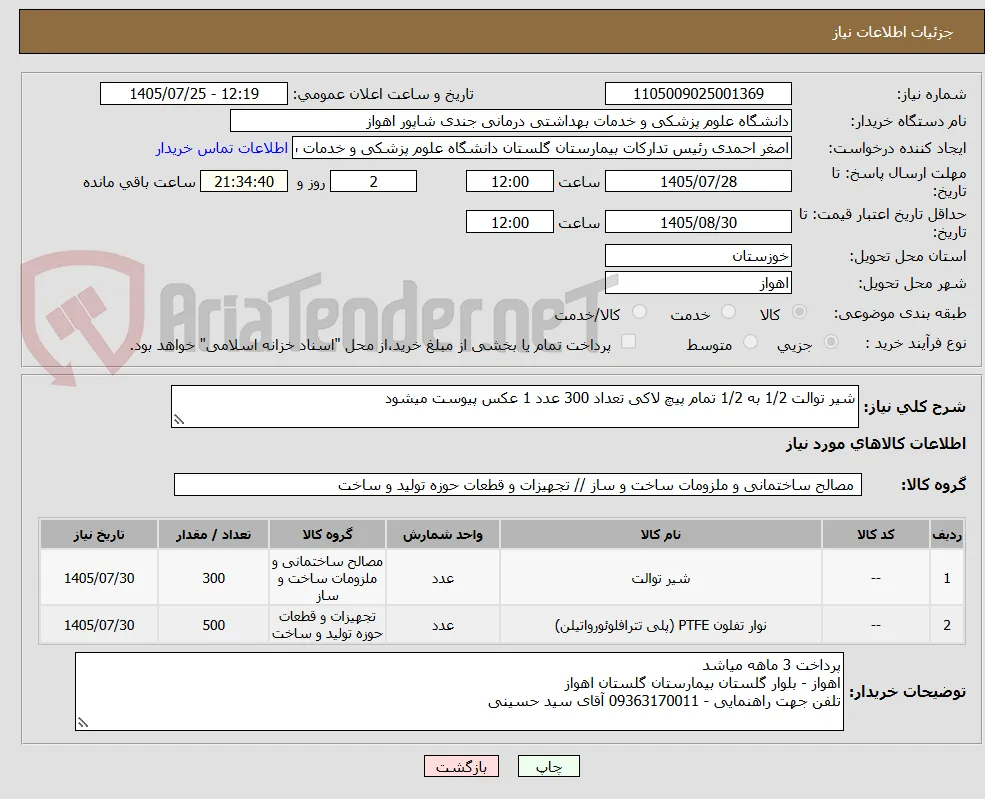Image resolution: width=985 pixels, height=799 pixels.
Task: Toggle the Islamic treasury payment checkbox
Action: click(x=628, y=342)
